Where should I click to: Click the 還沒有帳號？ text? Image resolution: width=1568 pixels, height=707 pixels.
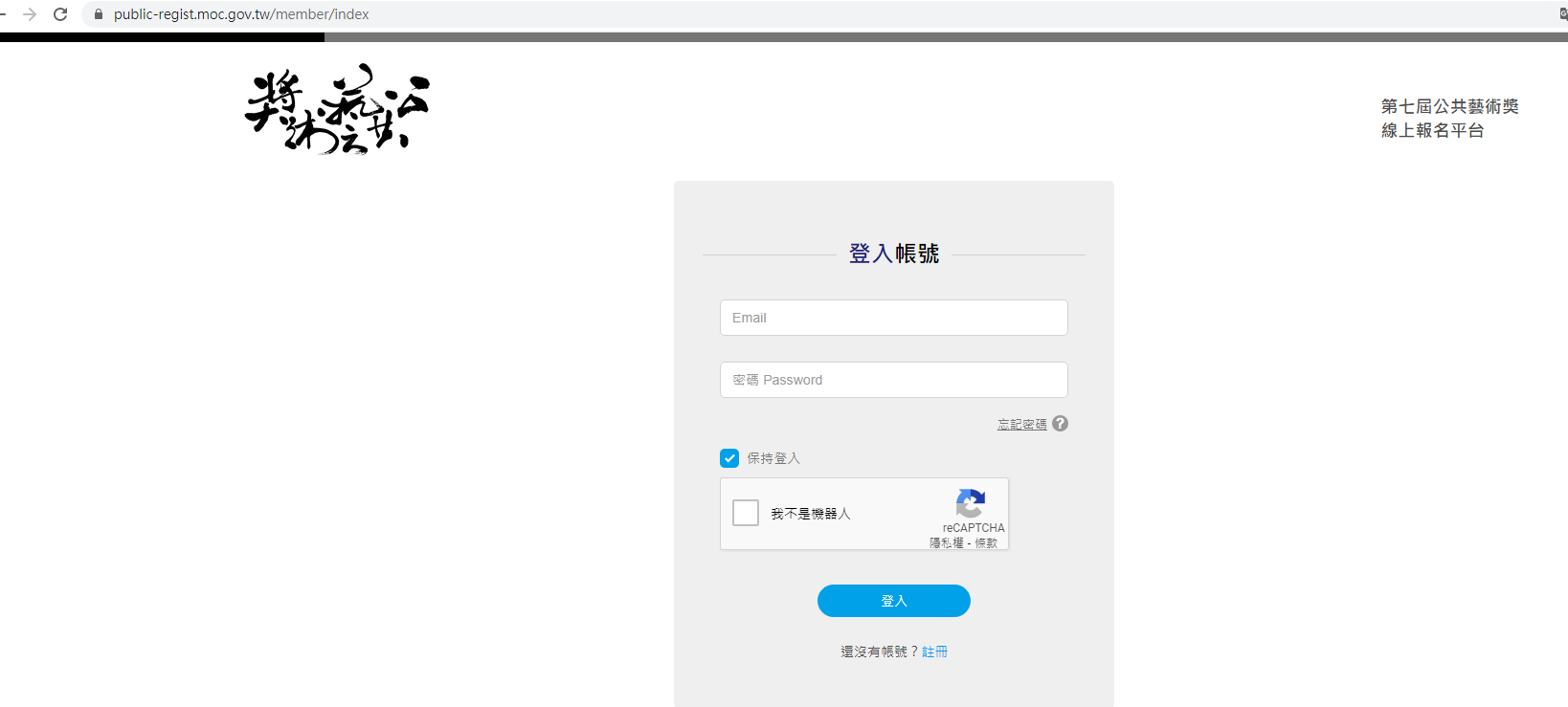pos(879,652)
